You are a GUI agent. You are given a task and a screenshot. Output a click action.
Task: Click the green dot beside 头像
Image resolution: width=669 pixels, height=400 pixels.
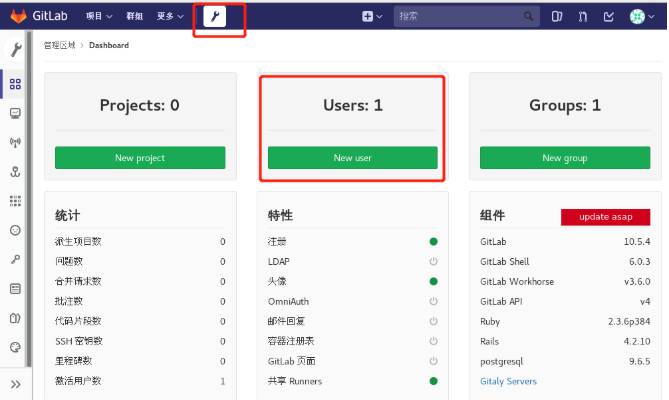coord(433,281)
